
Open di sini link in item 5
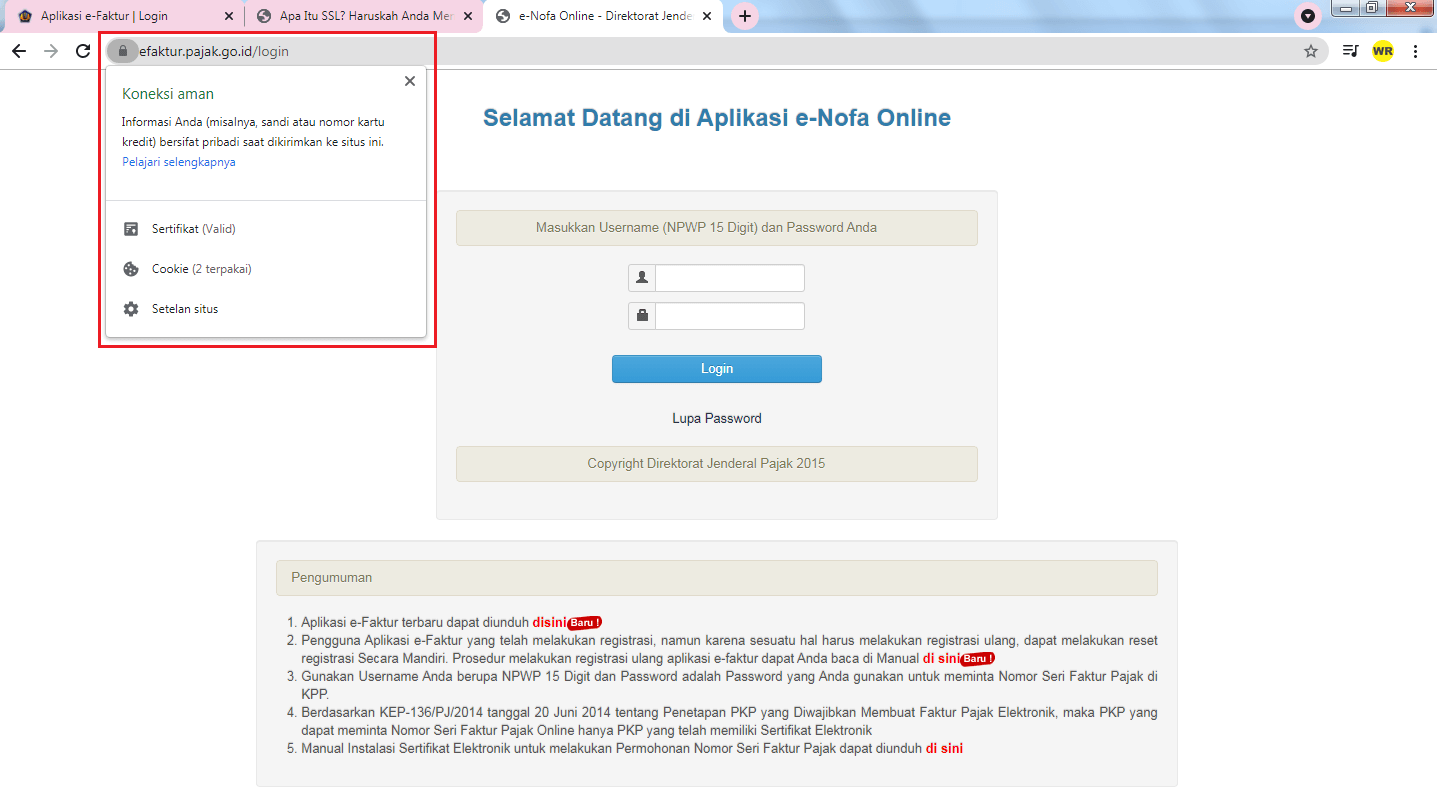944,748
